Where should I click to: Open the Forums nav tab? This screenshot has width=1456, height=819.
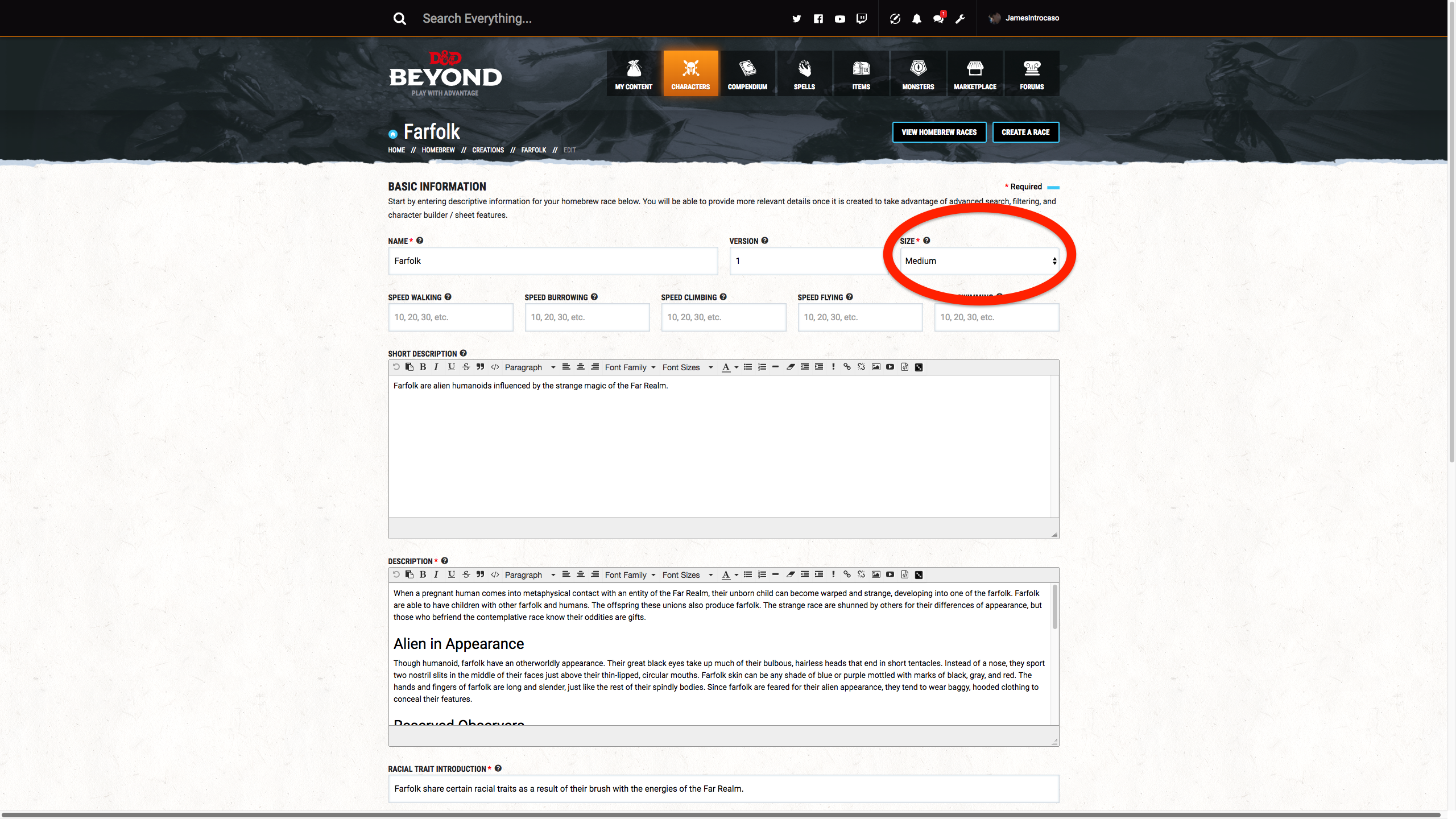(x=1032, y=73)
